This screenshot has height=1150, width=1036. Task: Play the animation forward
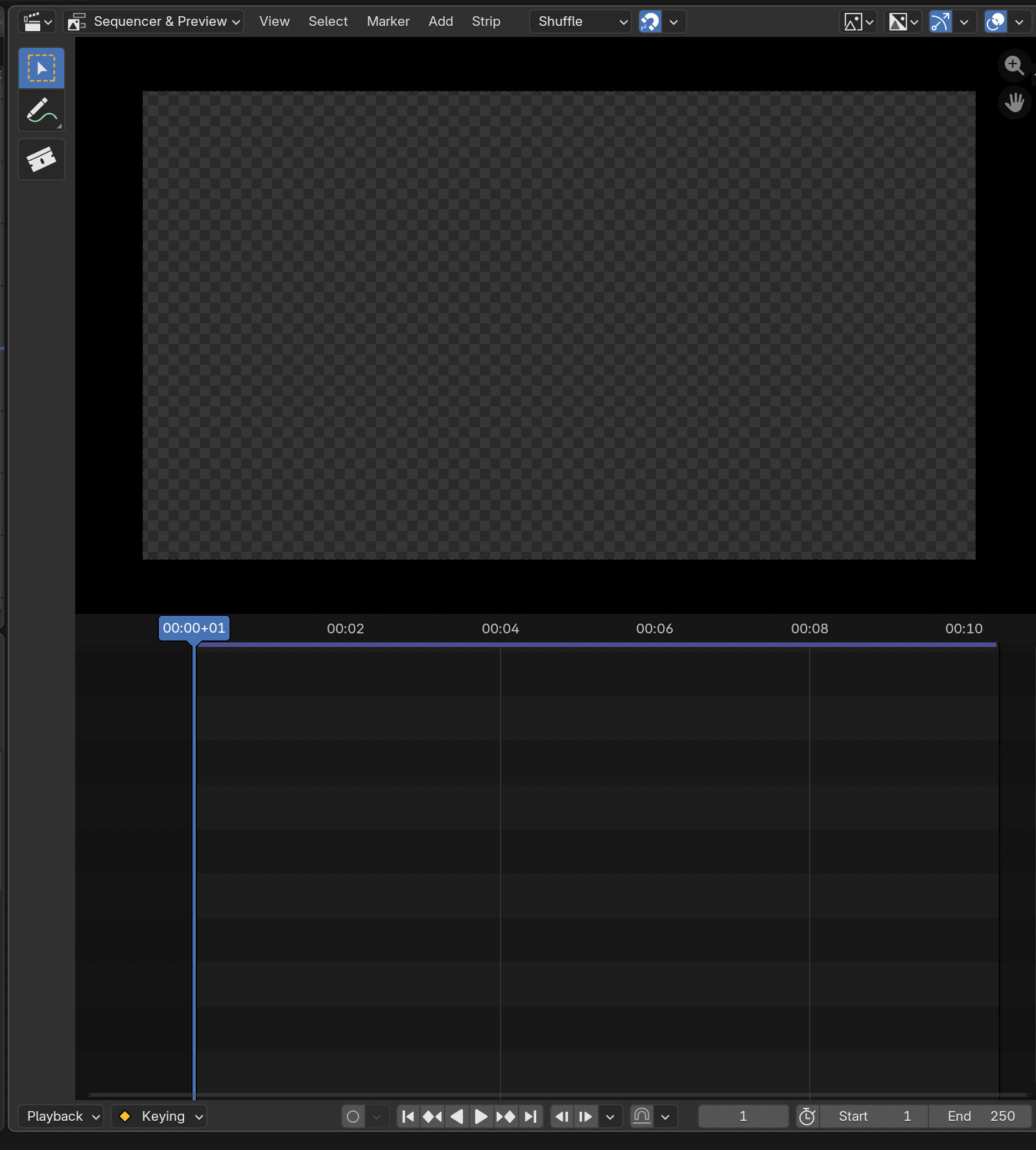pos(481,1116)
